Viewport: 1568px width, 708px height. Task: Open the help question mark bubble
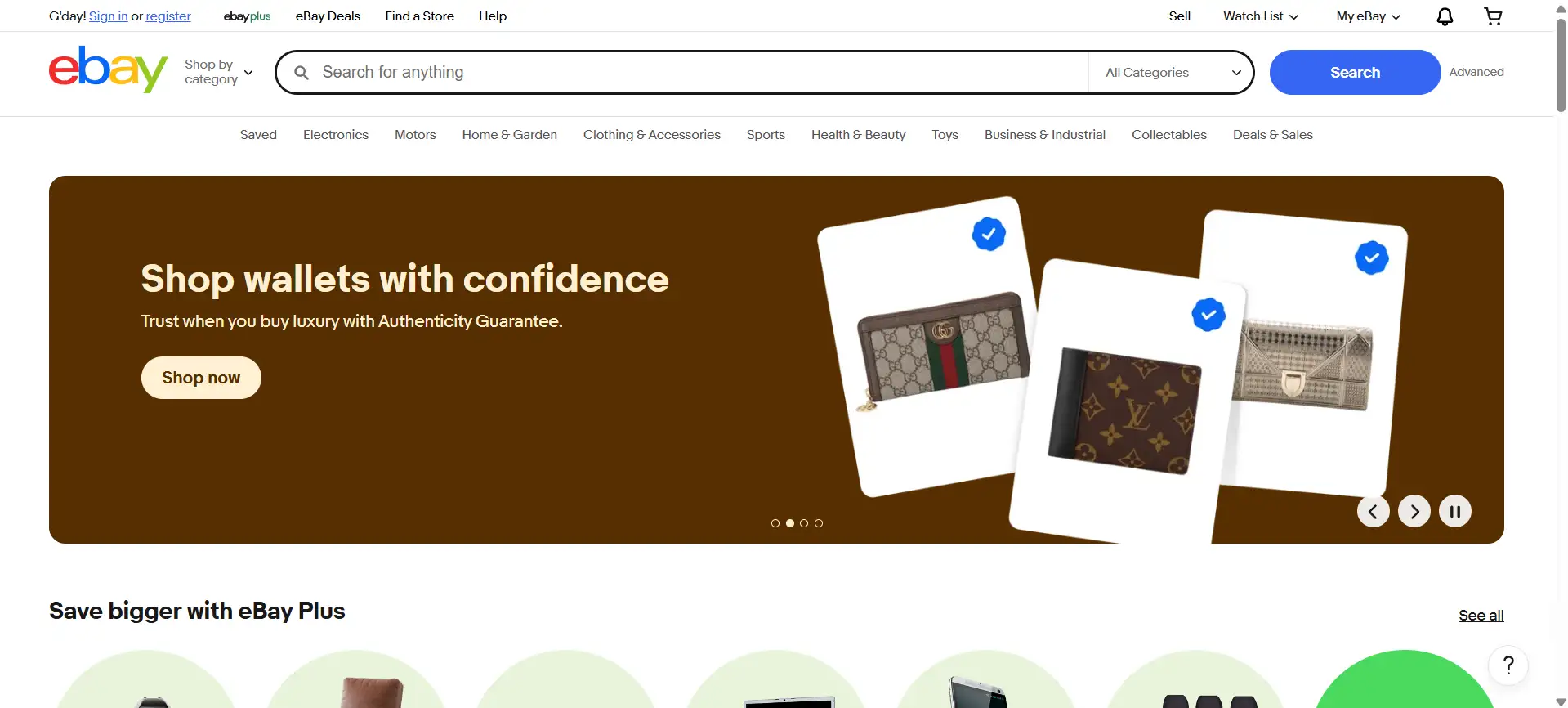[x=1508, y=665]
